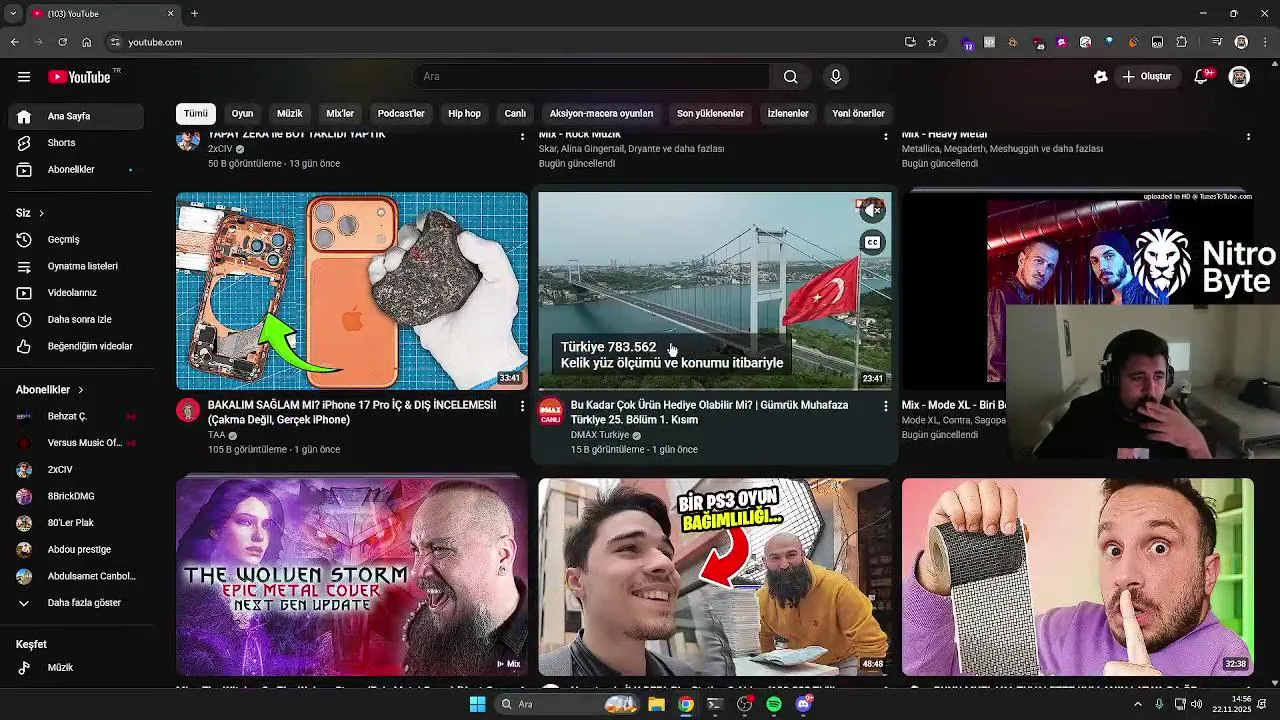Open Geçmiş history page

[x=76, y=240]
